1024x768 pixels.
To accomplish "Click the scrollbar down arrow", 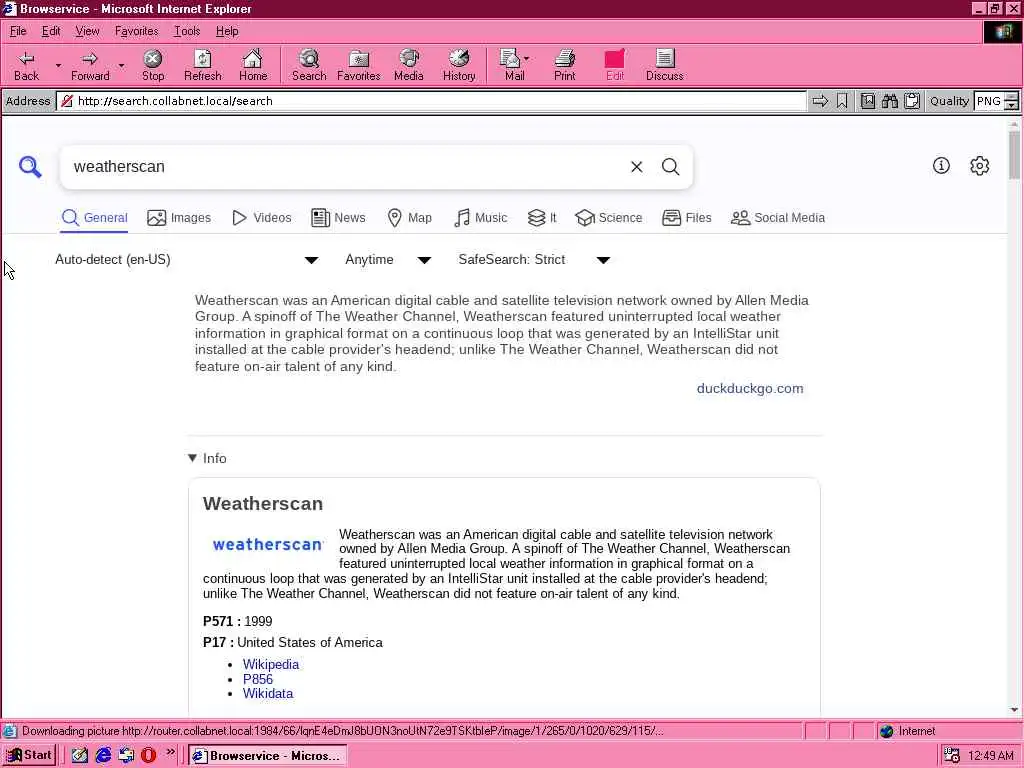I will click(1014, 710).
